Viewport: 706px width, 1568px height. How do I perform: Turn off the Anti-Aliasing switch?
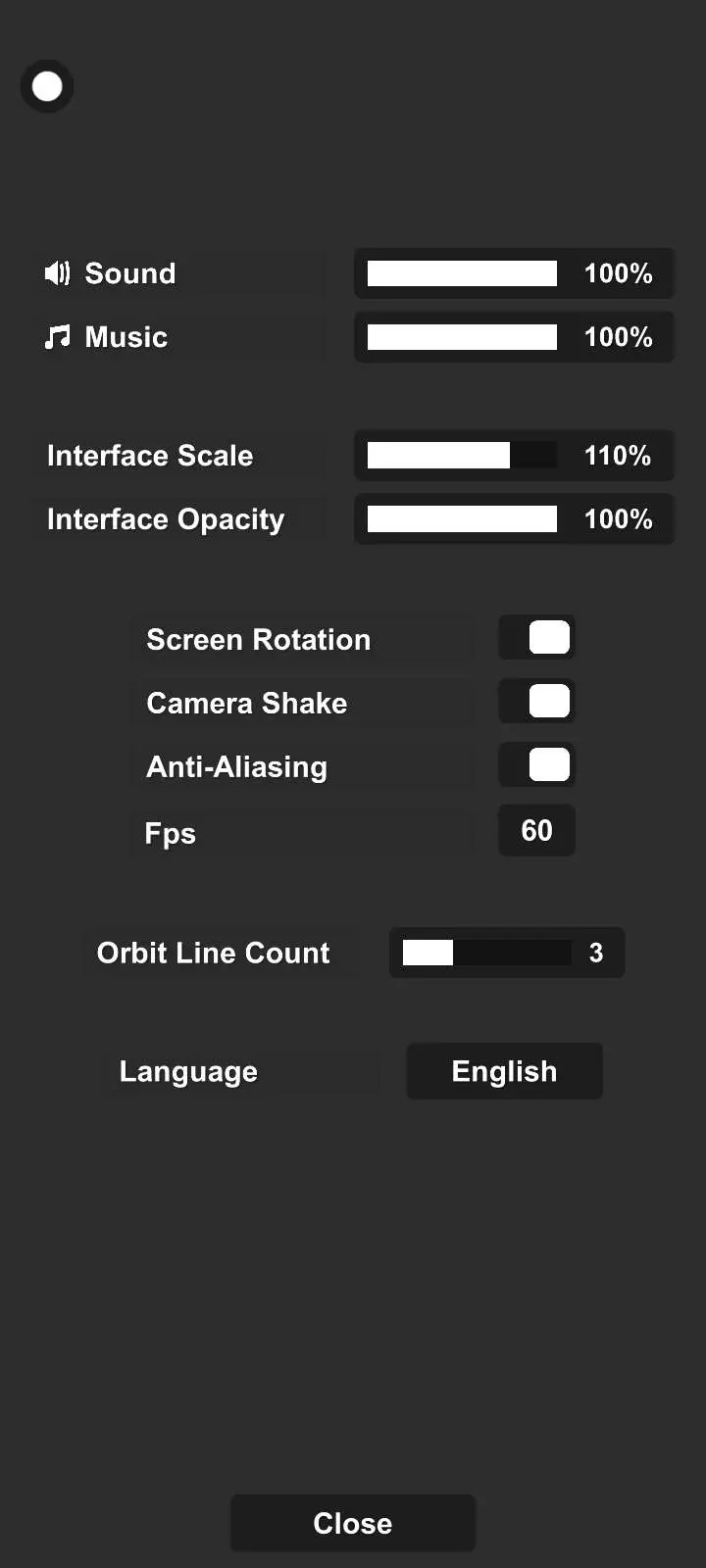[537, 765]
